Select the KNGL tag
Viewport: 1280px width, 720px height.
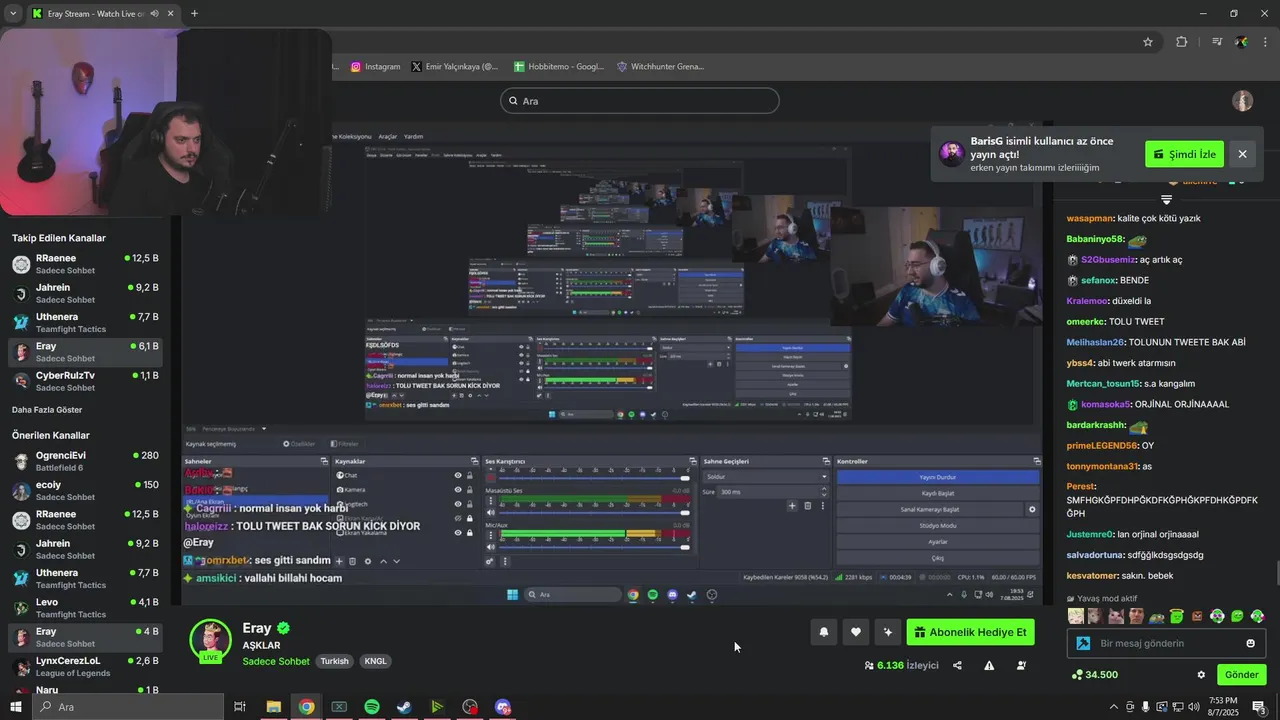pos(375,661)
